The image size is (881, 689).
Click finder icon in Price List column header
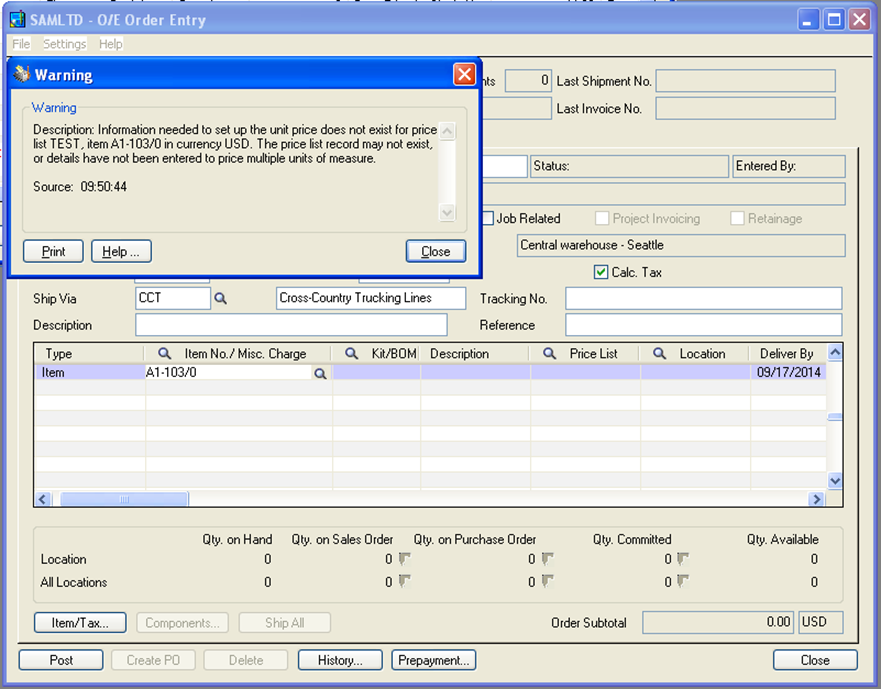coord(549,353)
